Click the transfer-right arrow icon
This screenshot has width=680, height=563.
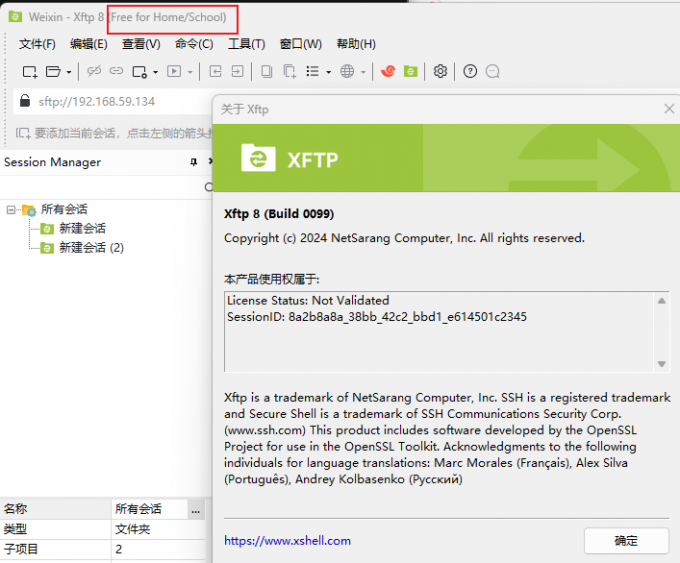click(237, 71)
